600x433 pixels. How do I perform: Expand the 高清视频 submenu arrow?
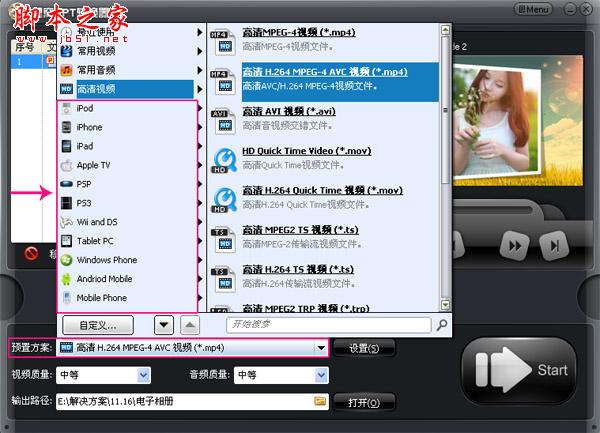(199, 89)
